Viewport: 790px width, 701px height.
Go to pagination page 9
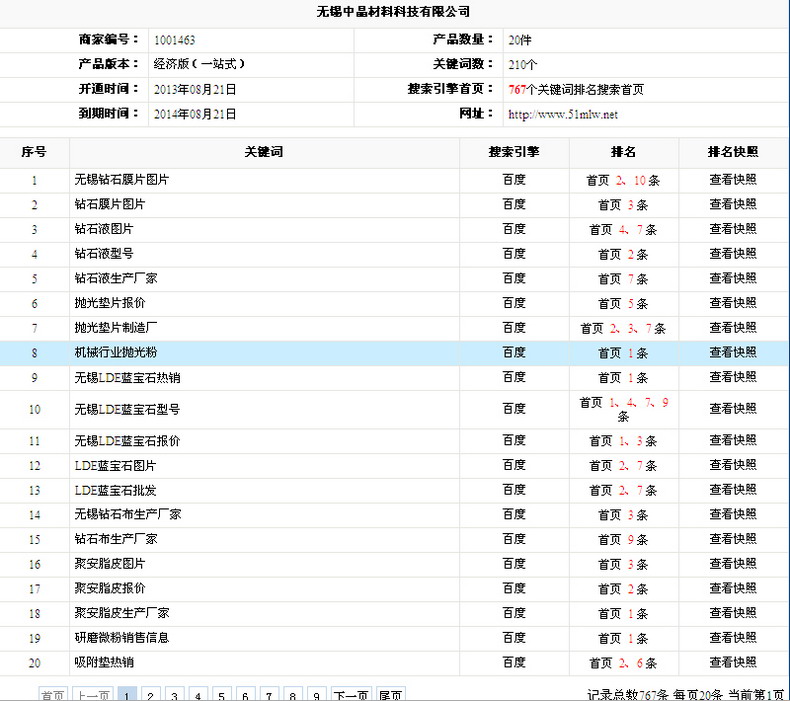coord(316,695)
